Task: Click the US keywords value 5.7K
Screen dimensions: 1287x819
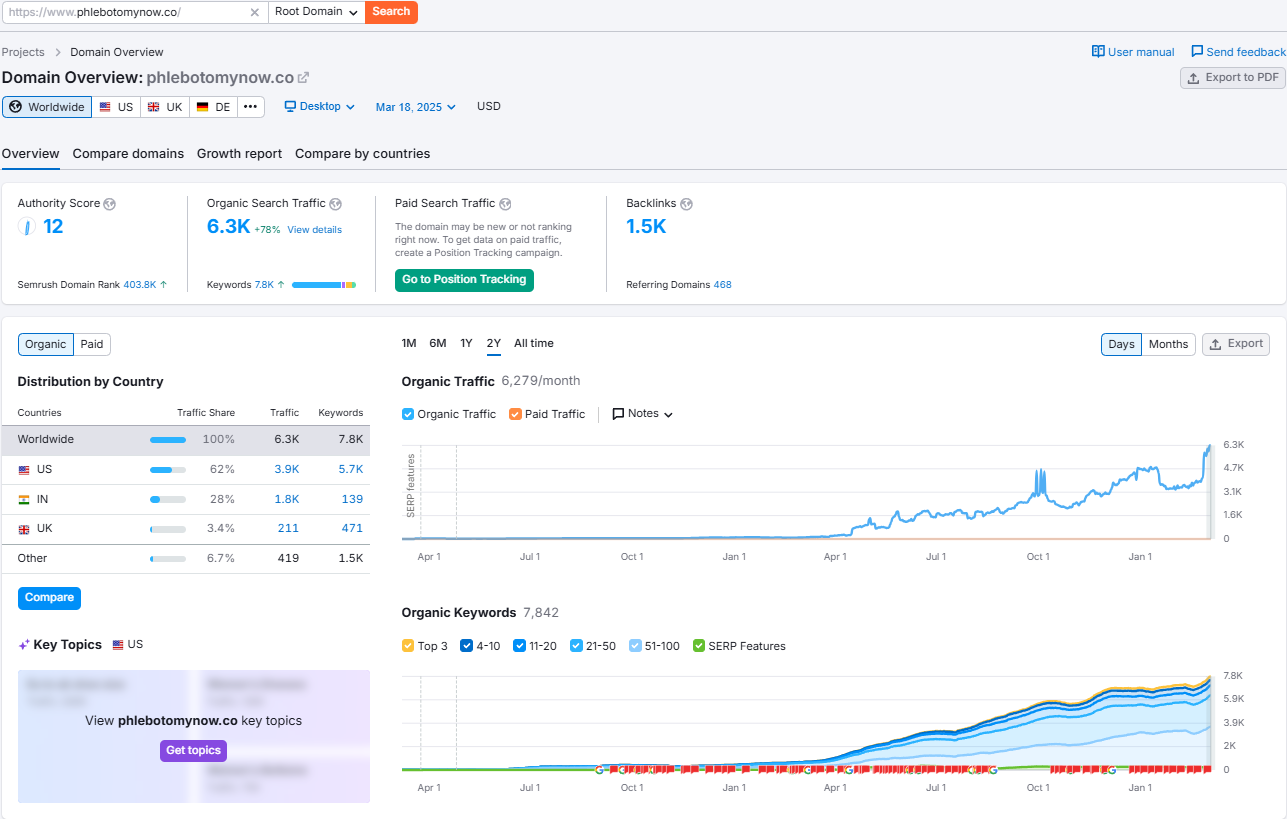Action: click(x=350, y=470)
